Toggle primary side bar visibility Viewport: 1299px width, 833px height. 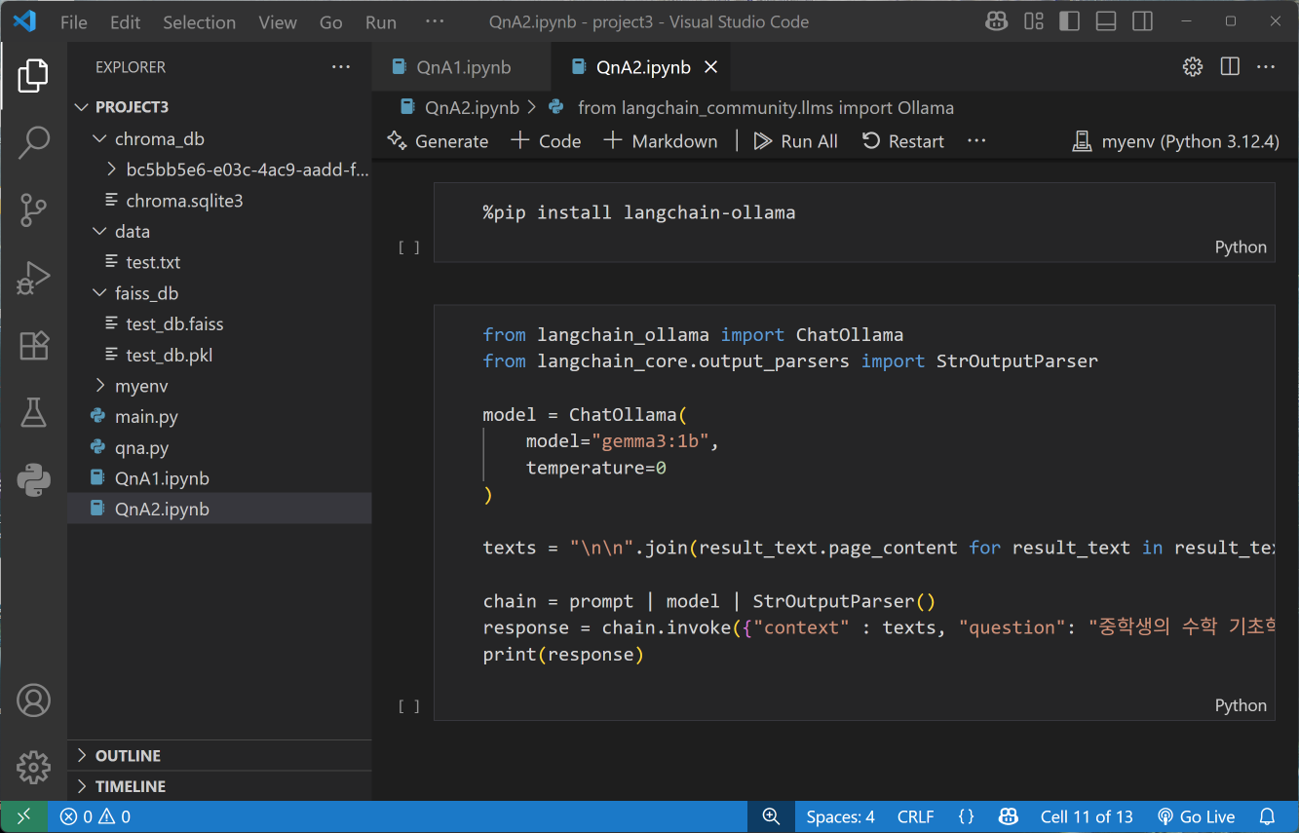click(1069, 21)
